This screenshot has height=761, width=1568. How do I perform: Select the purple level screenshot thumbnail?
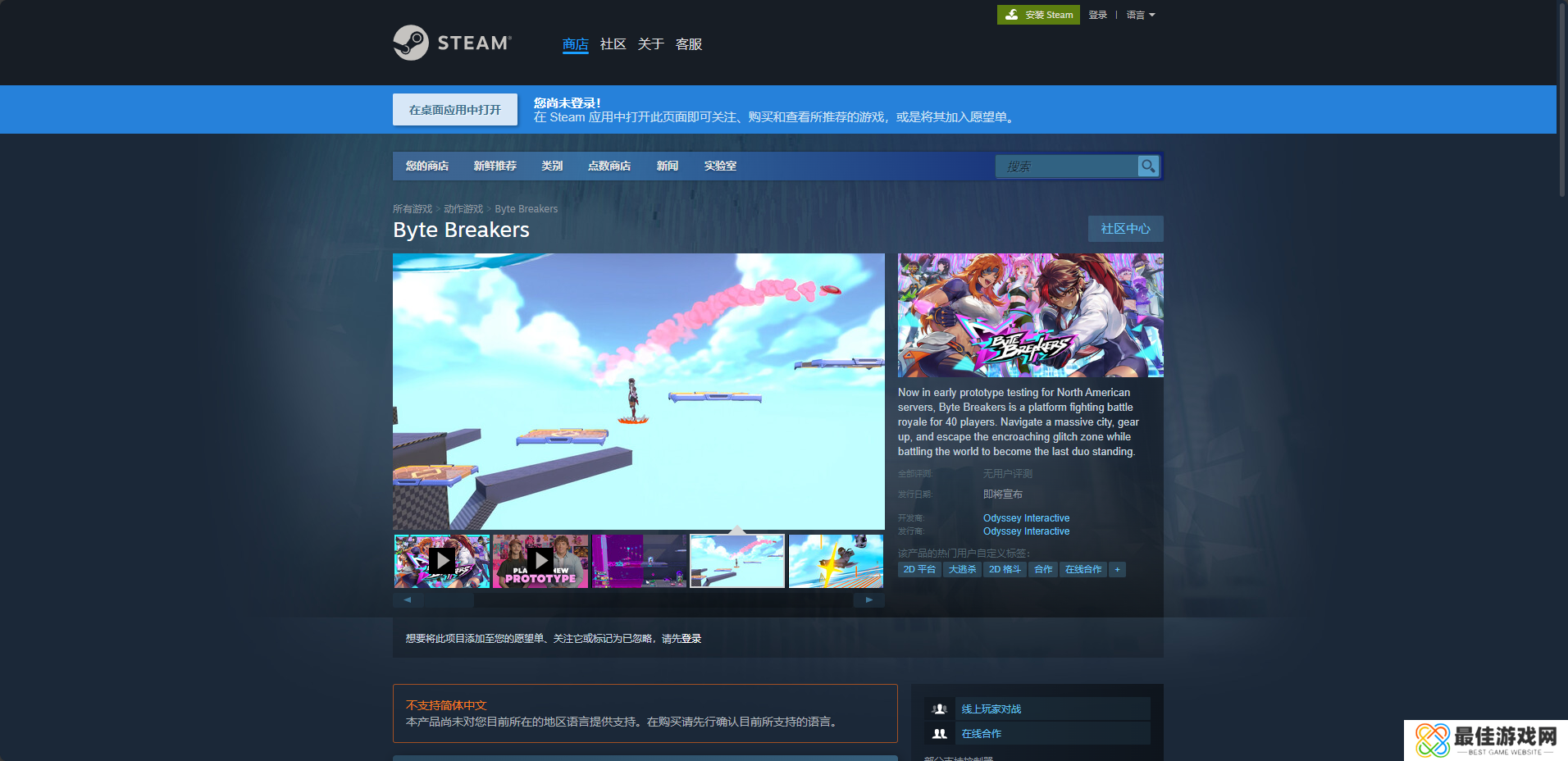click(x=639, y=561)
